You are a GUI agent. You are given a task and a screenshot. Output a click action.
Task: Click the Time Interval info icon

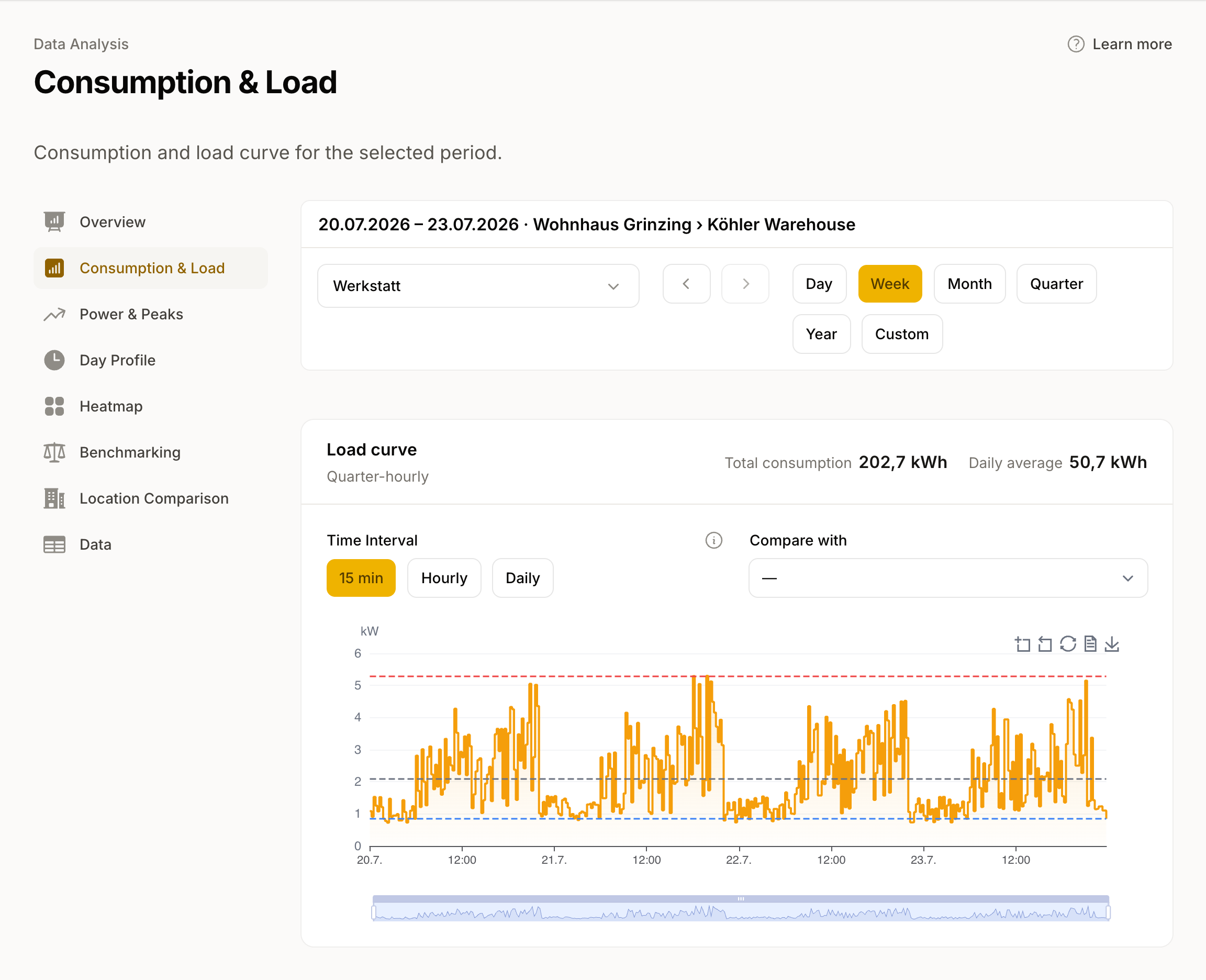(x=713, y=540)
